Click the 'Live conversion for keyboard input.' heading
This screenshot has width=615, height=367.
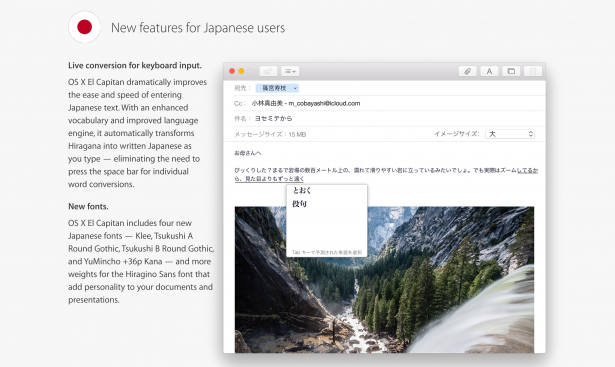tap(135, 65)
